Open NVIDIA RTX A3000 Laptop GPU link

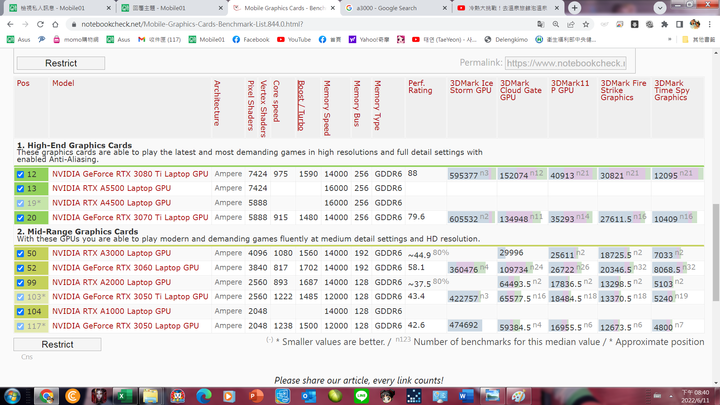click(x=112, y=253)
